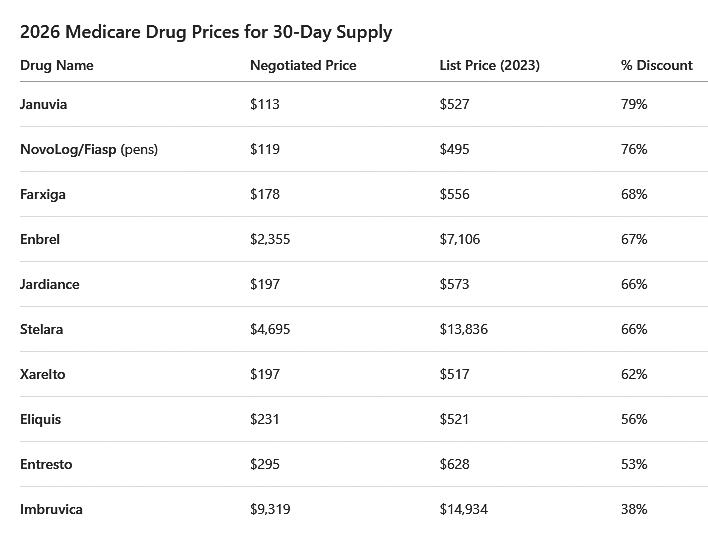The image size is (708, 538).
Task: Select the Entresto drug name
Action: click(46, 464)
